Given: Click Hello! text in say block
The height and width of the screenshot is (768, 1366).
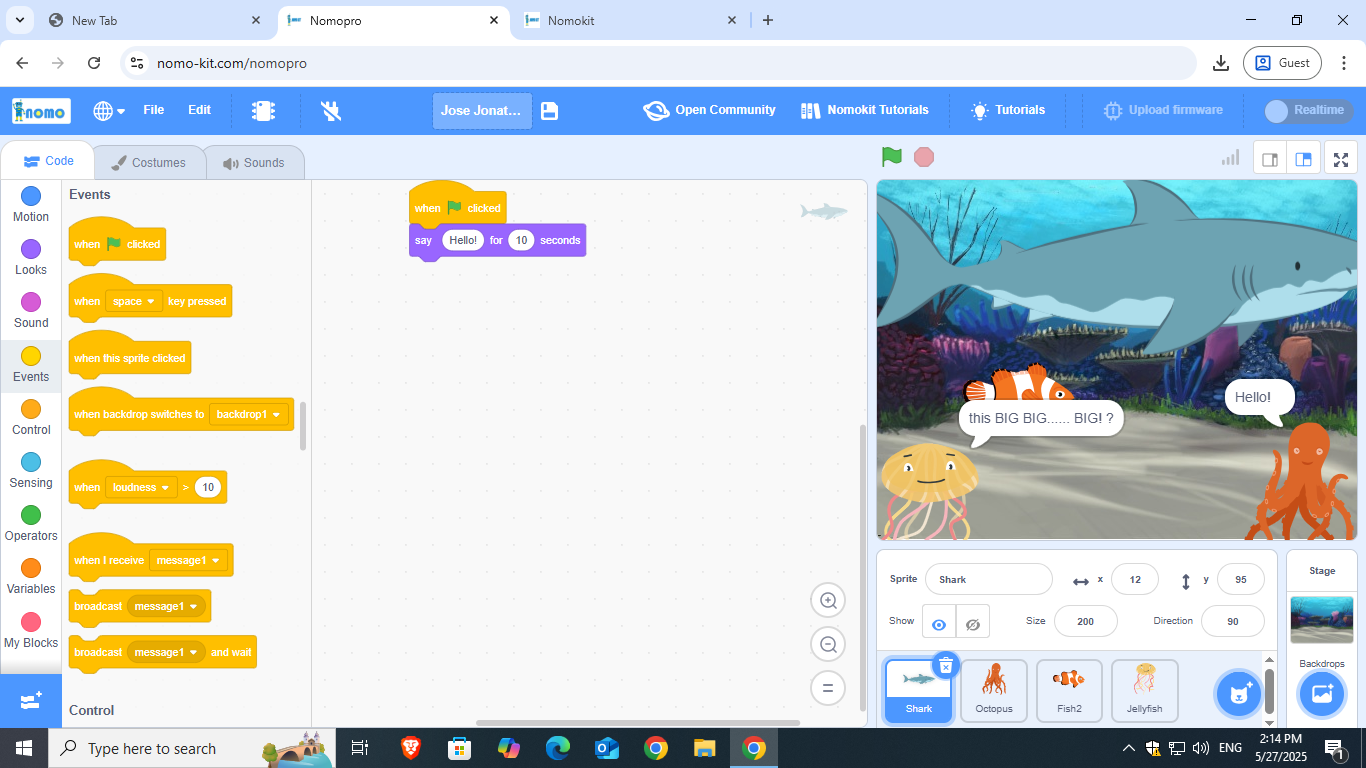Looking at the screenshot, I should (x=463, y=240).
